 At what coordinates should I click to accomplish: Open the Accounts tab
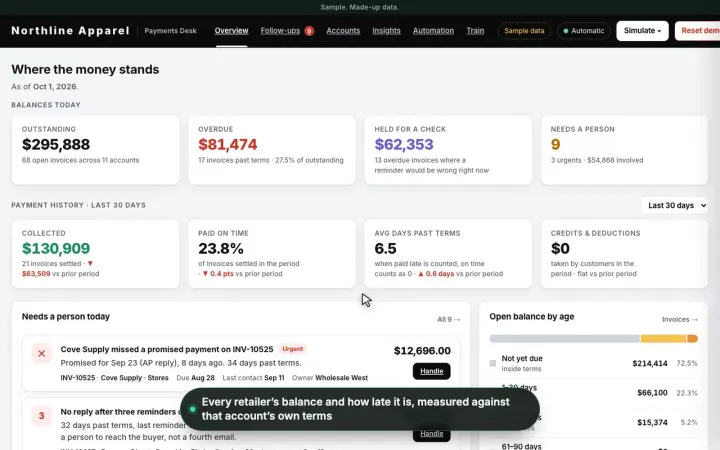click(x=343, y=31)
